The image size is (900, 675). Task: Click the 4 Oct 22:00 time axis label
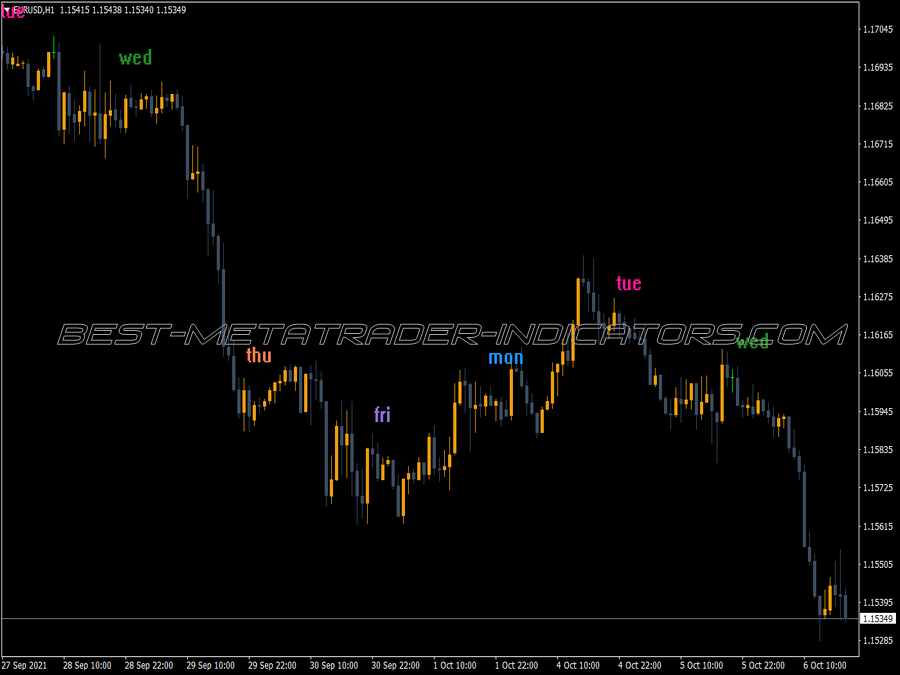coord(640,665)
